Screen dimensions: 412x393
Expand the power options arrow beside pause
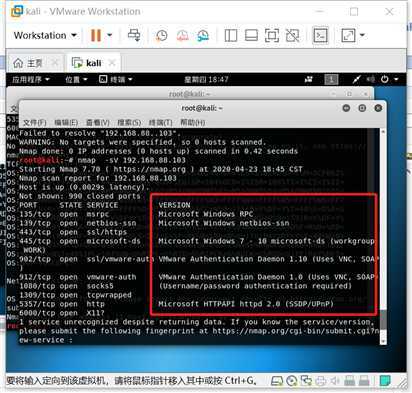(109, 35)
